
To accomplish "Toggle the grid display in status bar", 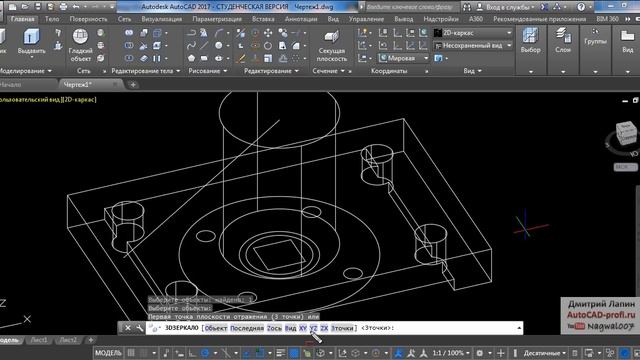I will click(131, 353).
